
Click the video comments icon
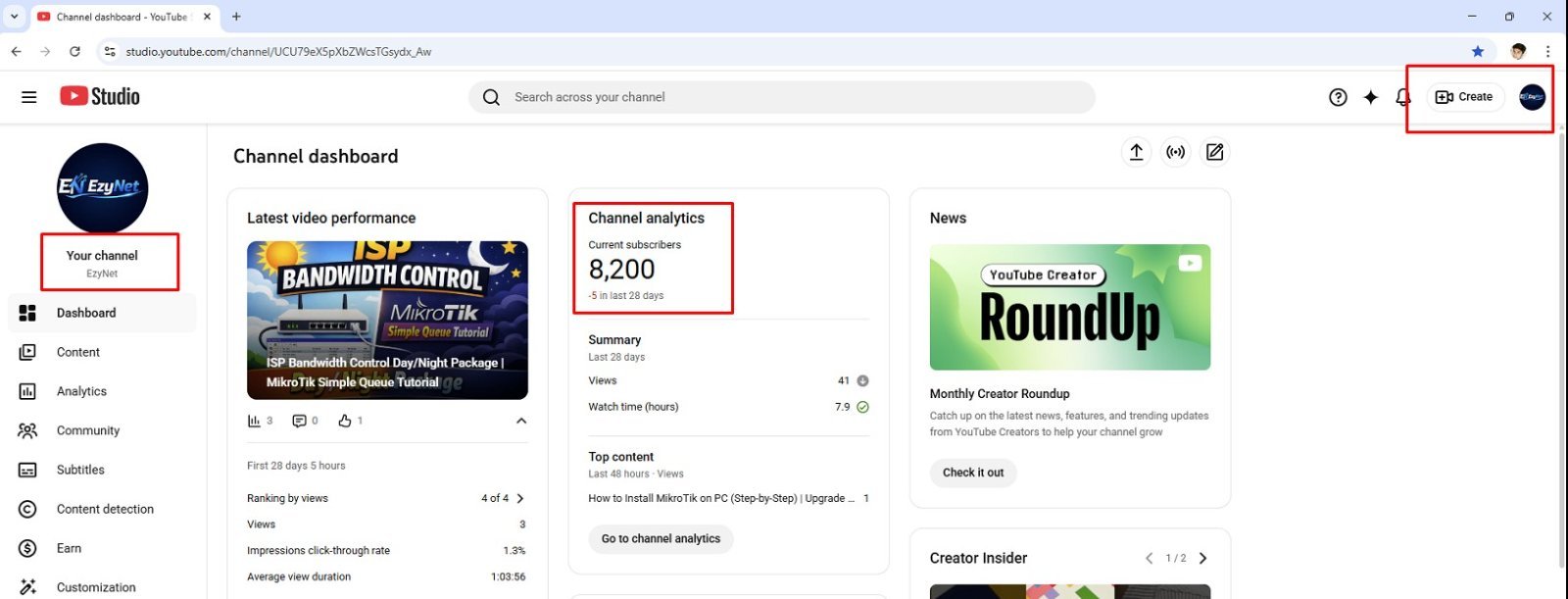299,421
